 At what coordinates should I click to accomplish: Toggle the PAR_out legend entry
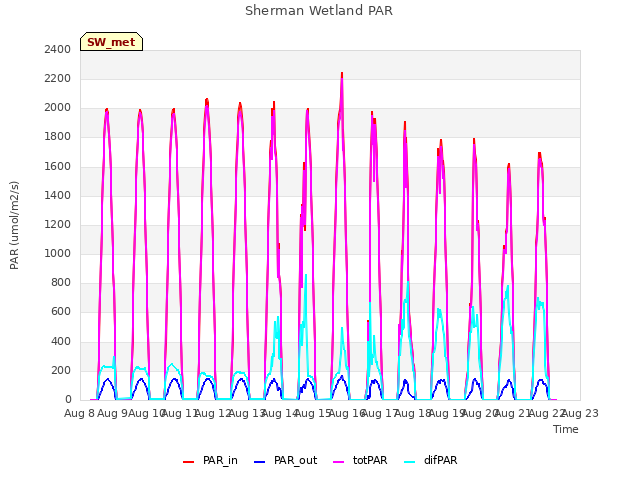[285, 460]
